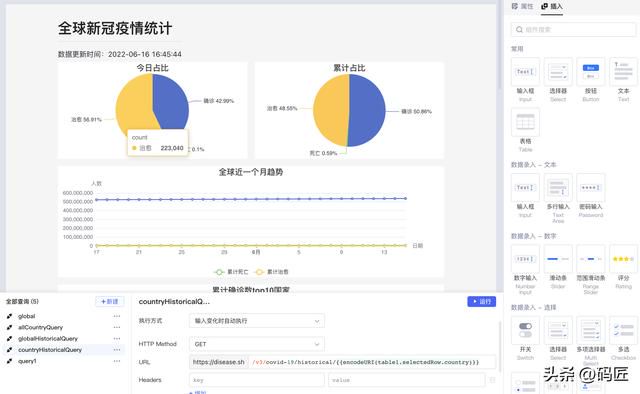Viewport: 640px width, 394px height.
Task: Click the yellow slice of 累计占比 pie
Action: tap(330, 109)
